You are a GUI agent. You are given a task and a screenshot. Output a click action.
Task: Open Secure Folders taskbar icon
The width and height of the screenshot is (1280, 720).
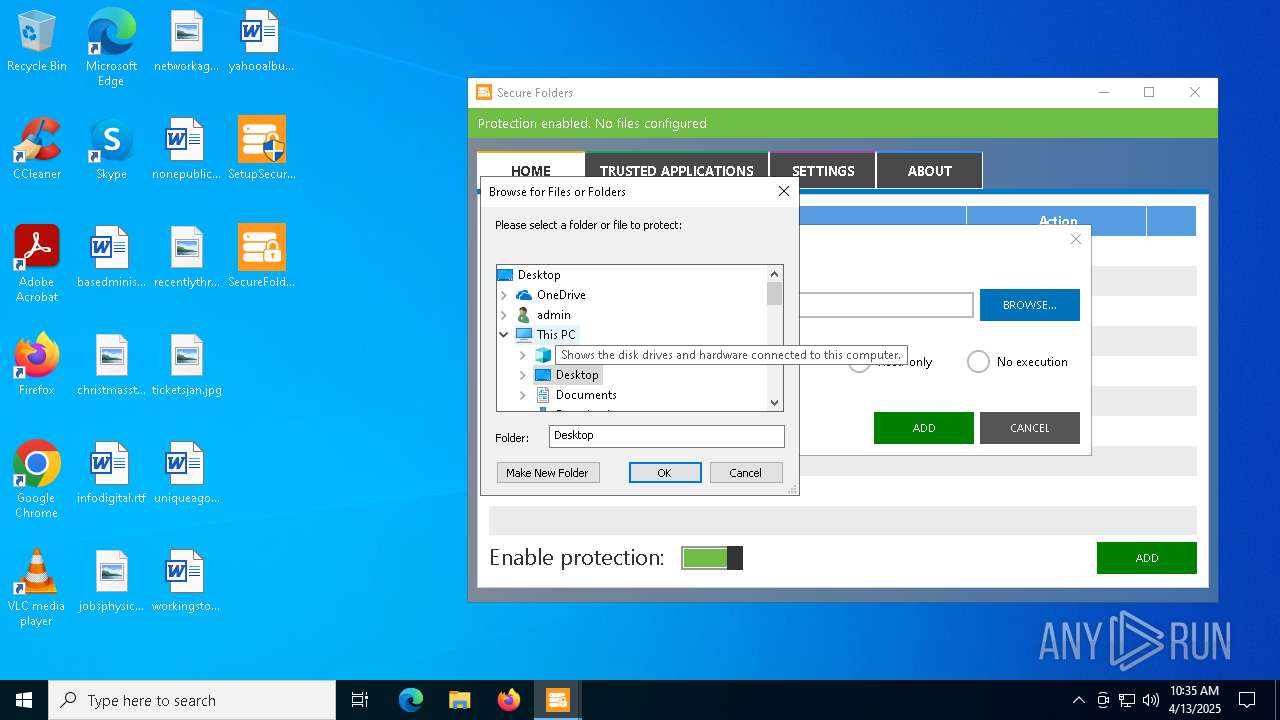click(557, 700)
